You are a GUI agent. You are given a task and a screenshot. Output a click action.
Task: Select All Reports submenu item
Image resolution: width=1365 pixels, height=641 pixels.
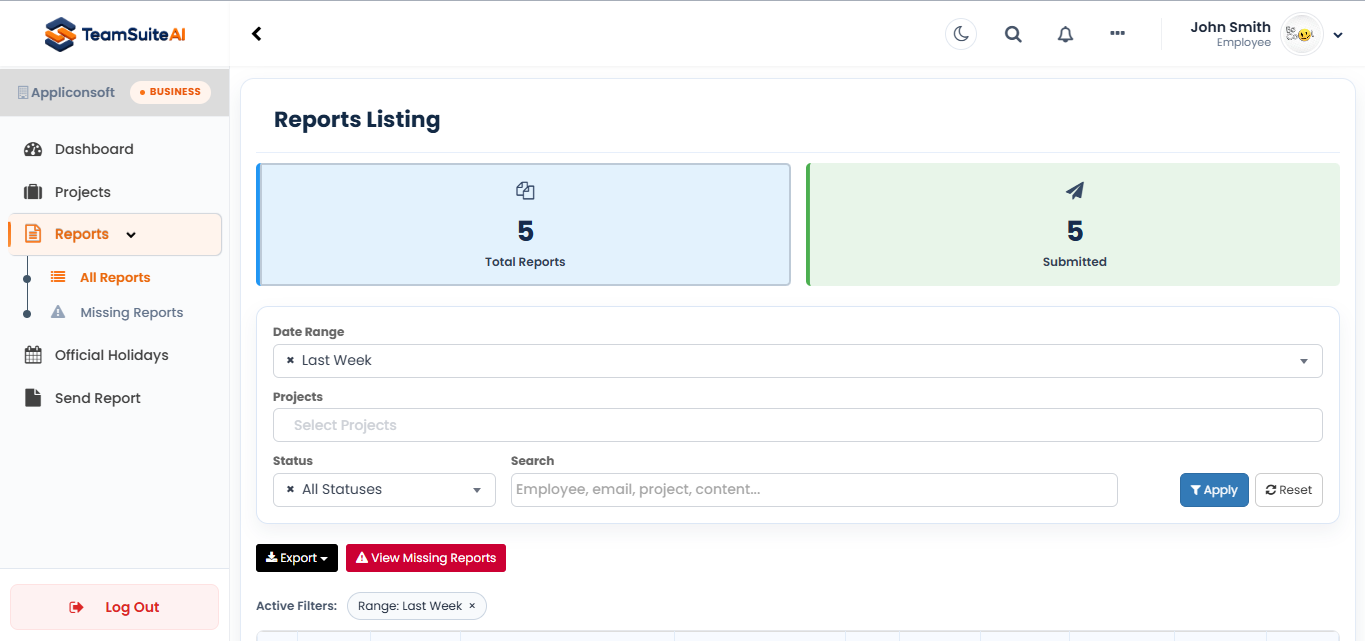(x=115, y=278)
